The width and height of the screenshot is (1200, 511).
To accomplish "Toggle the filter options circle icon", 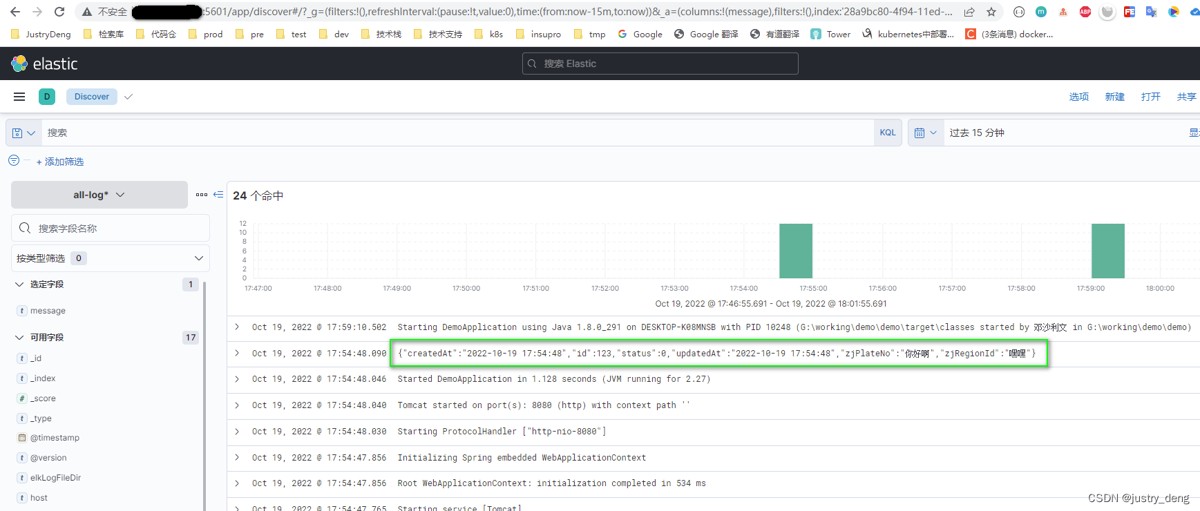I will 14,161.
